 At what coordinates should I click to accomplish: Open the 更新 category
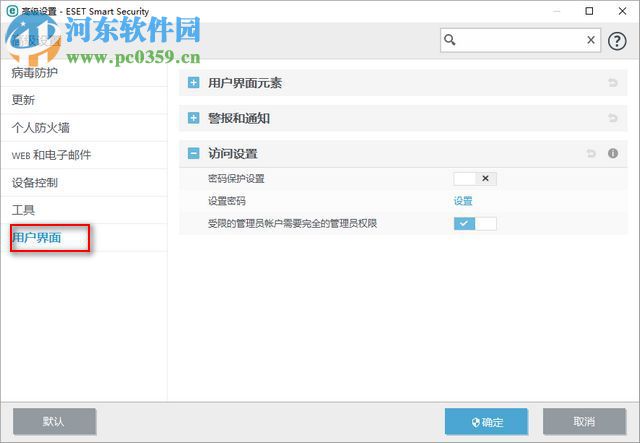pyautogui.click(x=84, y=100)
